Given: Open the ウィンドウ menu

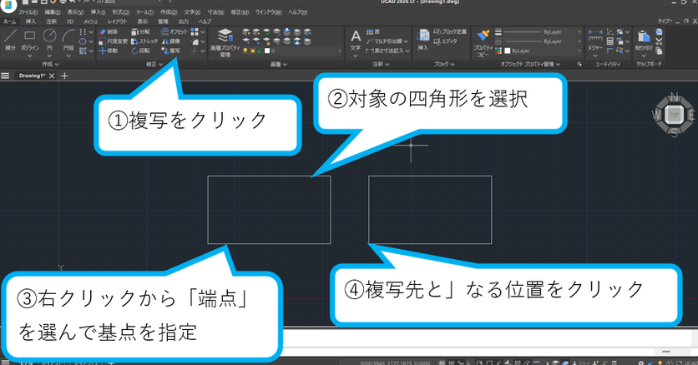Looking at the screenshot, I should pos(268,12).
